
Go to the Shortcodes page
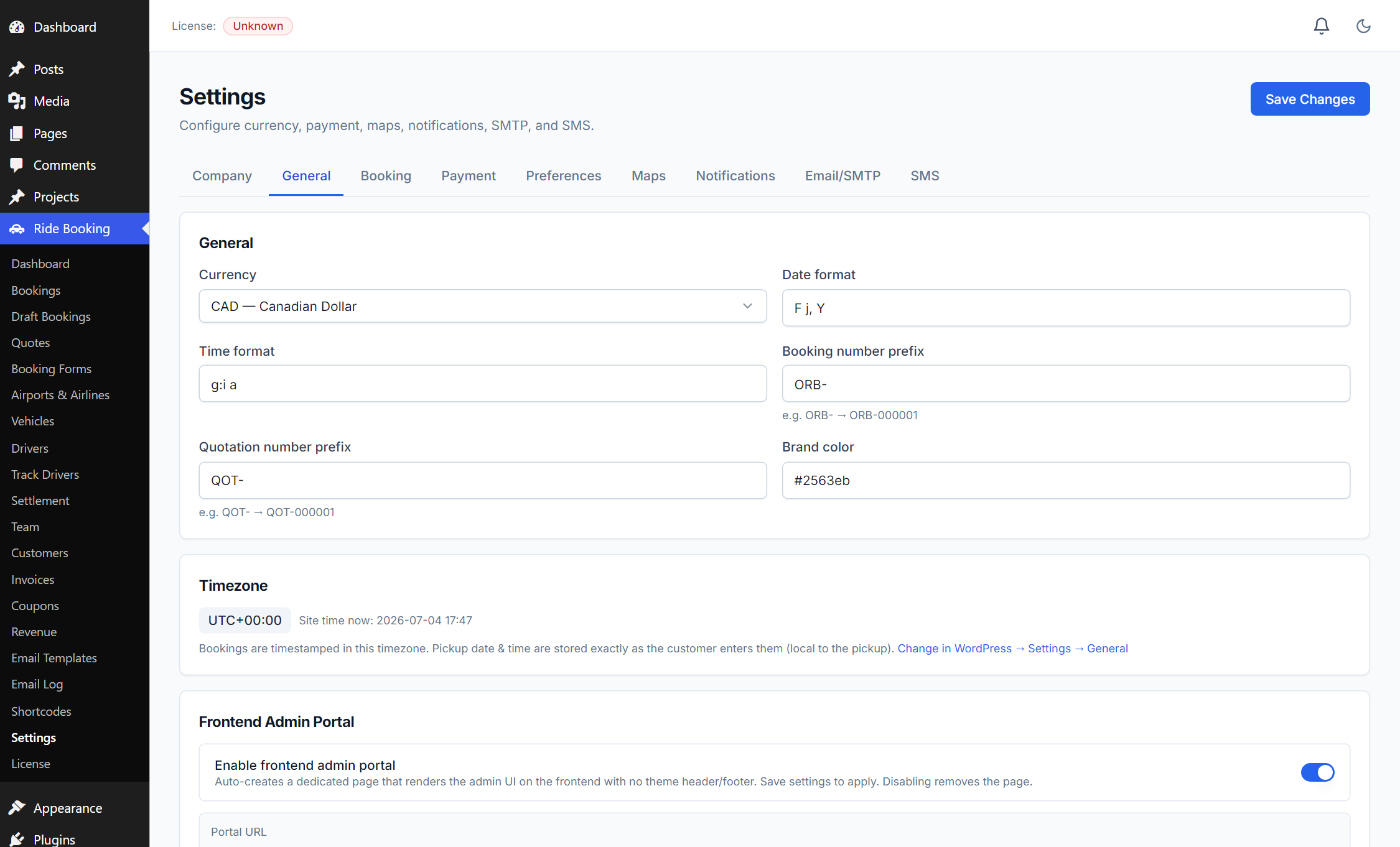pos(41,711)
